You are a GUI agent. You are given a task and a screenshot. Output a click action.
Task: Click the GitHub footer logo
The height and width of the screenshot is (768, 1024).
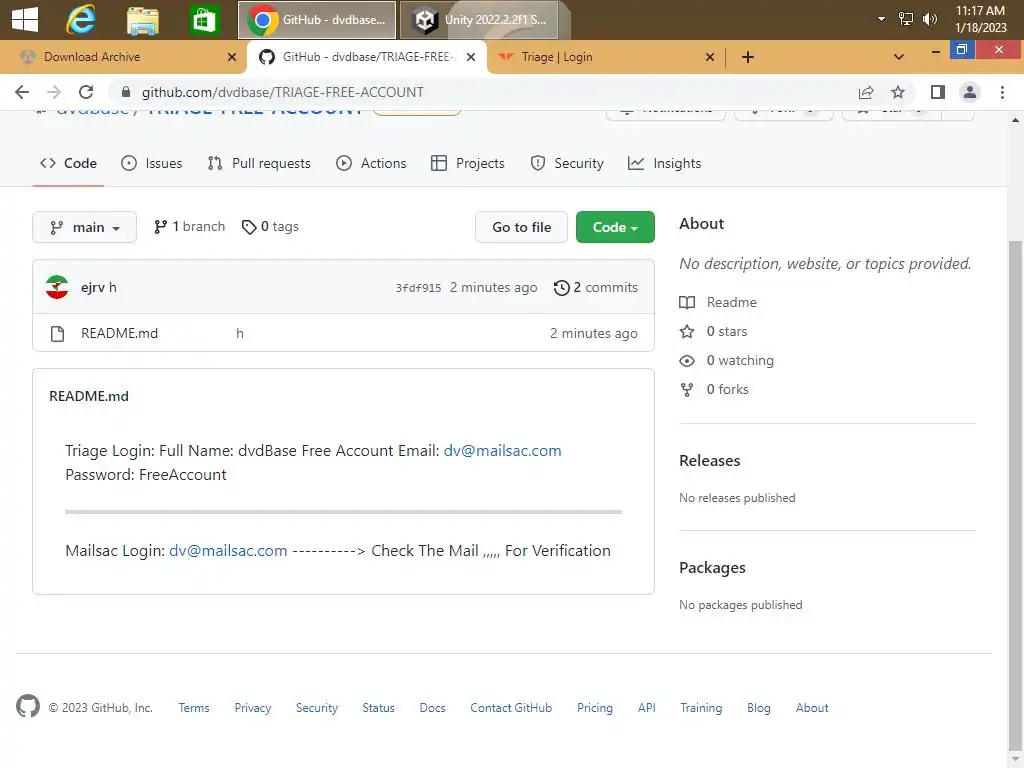click(28, 707)
